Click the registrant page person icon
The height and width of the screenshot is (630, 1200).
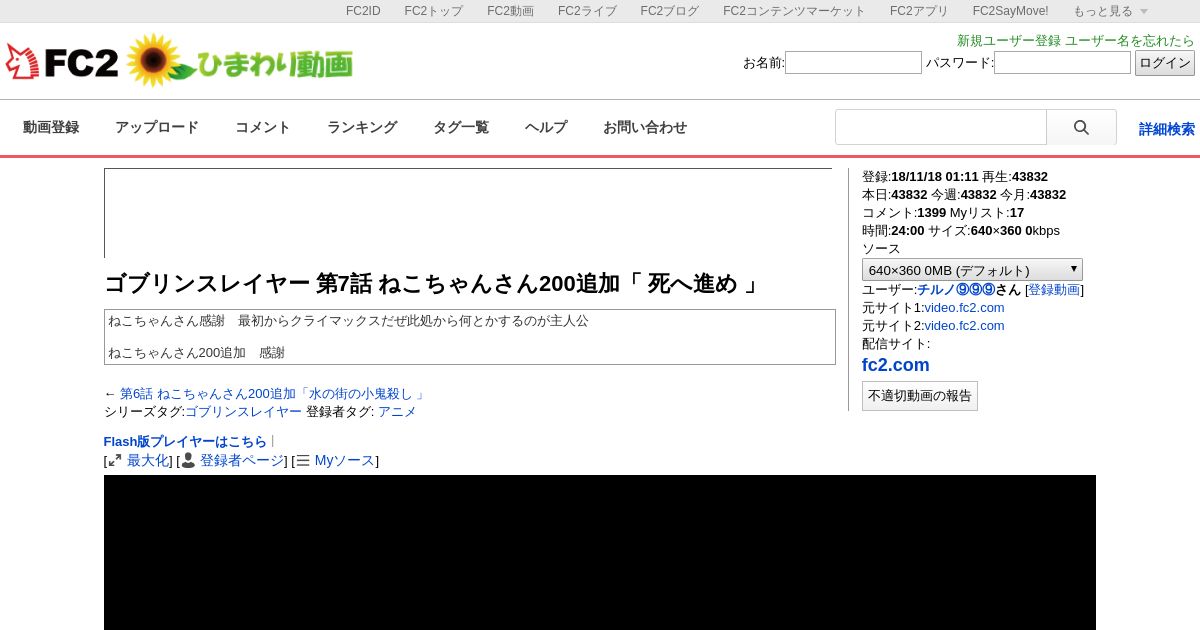[188, 461]
